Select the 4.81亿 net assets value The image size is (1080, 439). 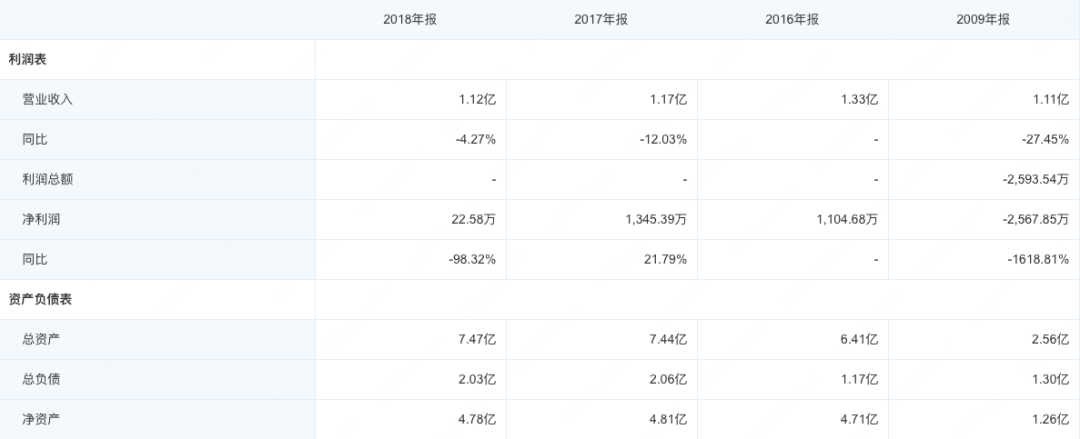[x=667, y=420]
